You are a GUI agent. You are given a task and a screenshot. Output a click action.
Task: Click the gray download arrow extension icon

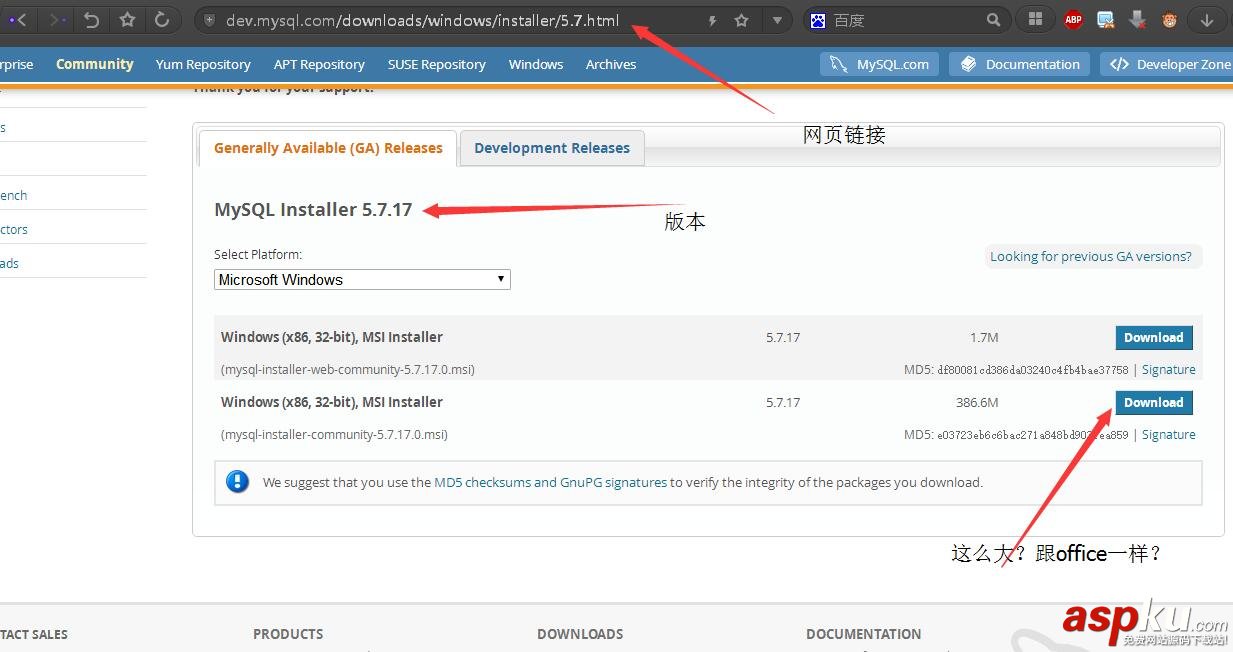coord(1137,19)
